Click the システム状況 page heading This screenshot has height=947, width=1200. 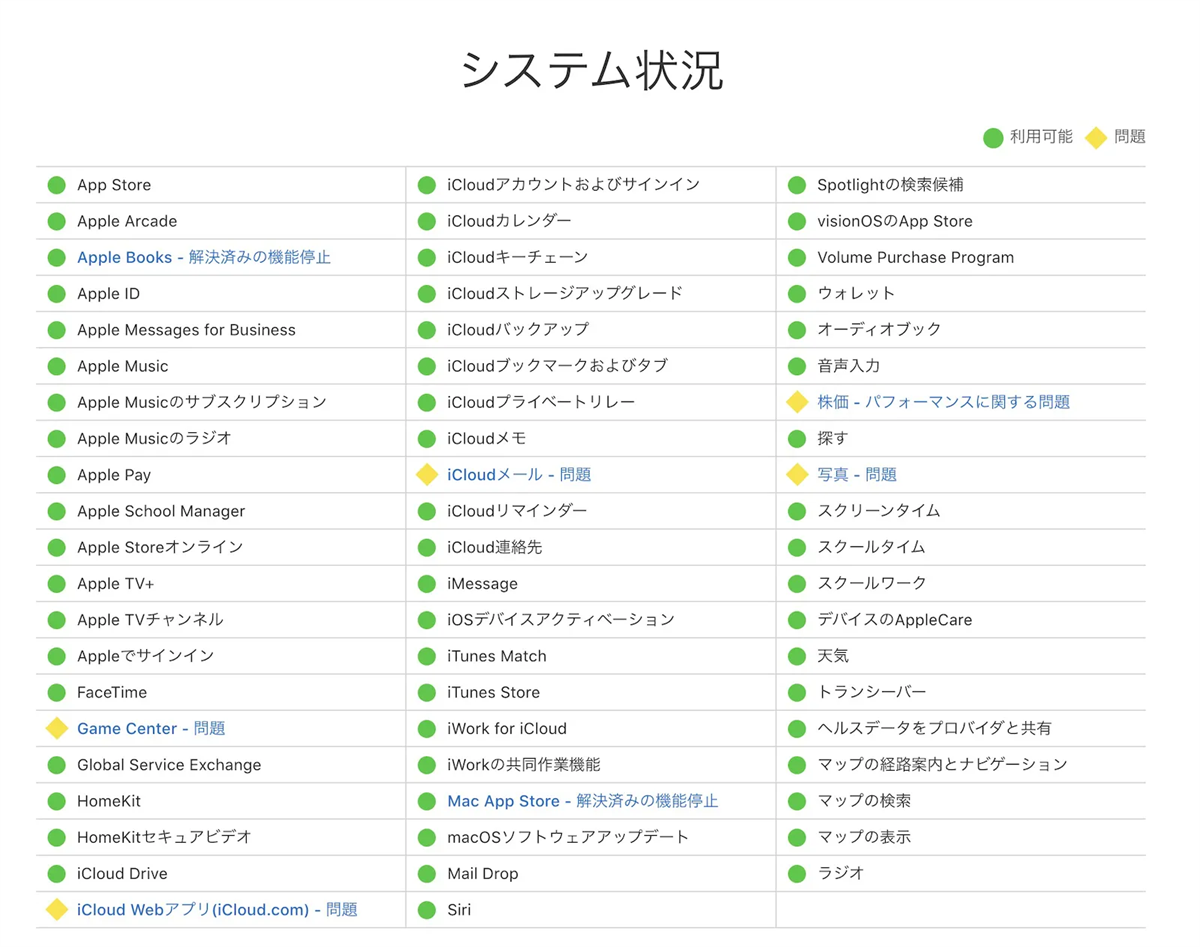point(592,71)
